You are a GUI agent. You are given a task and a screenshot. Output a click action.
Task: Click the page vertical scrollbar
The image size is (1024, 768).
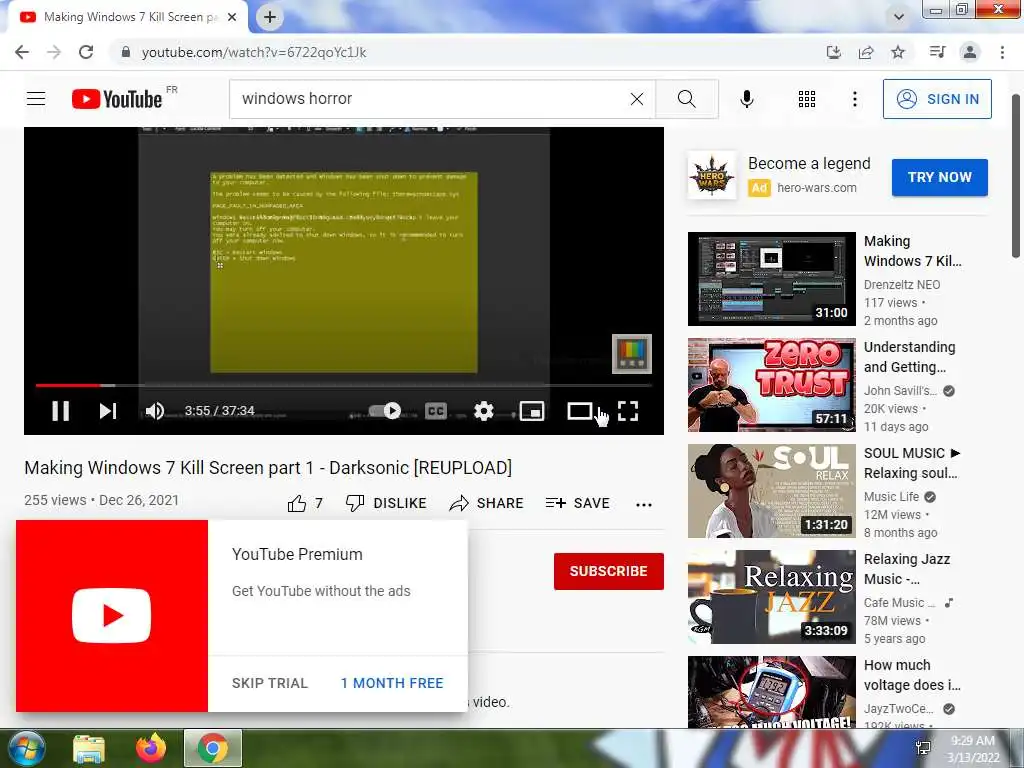[1016, 176]
